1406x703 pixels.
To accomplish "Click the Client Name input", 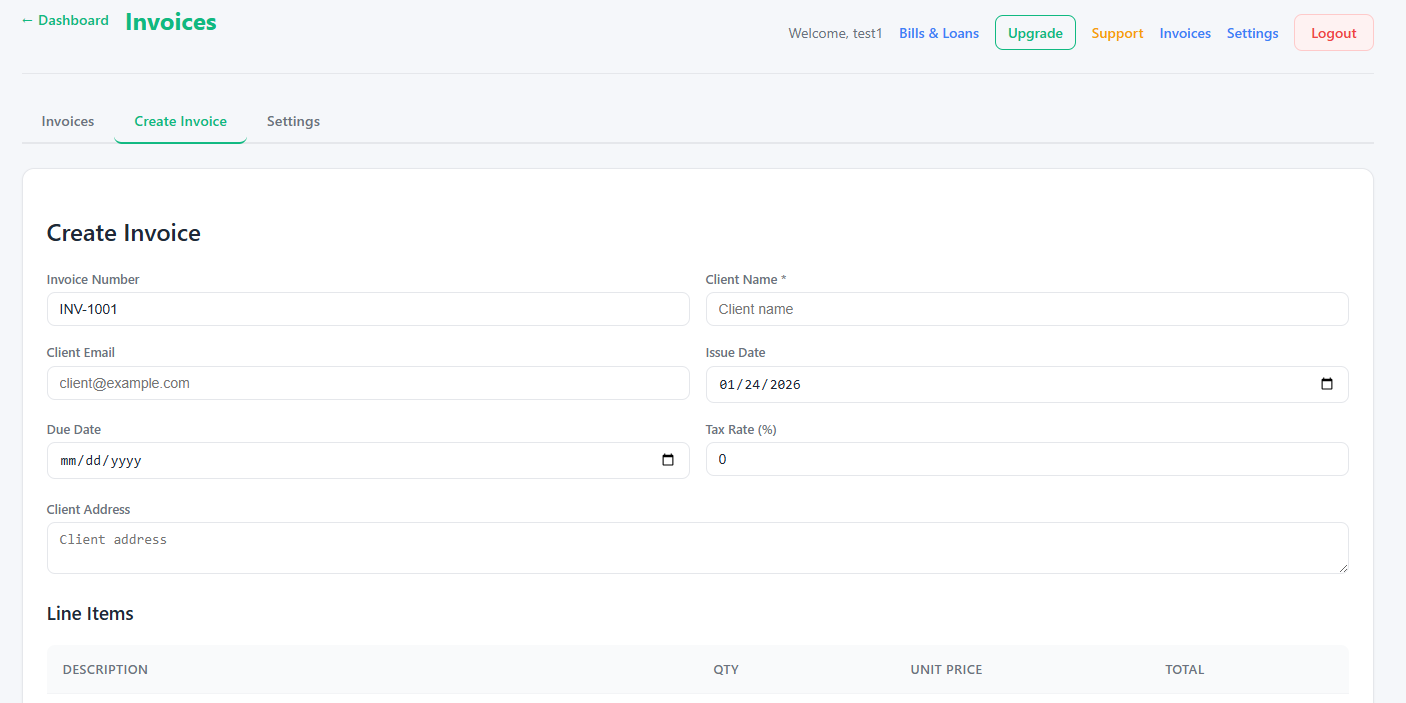I will (1027, 309).
